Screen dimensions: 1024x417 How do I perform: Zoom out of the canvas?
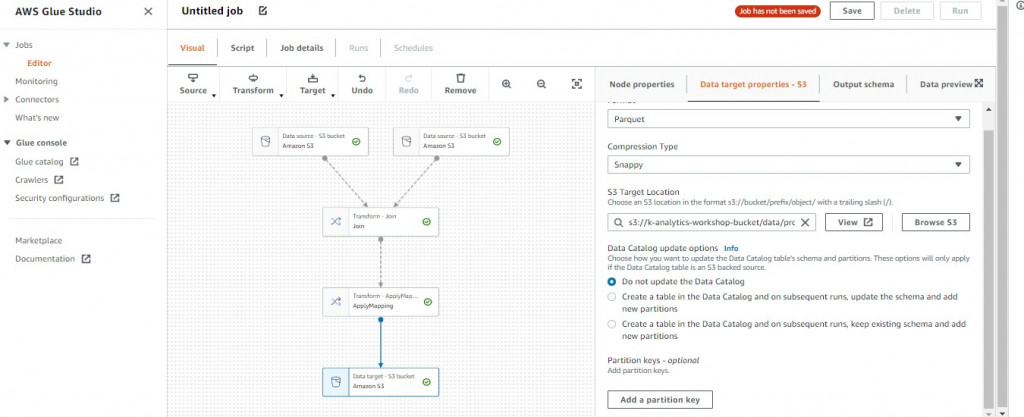pos(541,84)
